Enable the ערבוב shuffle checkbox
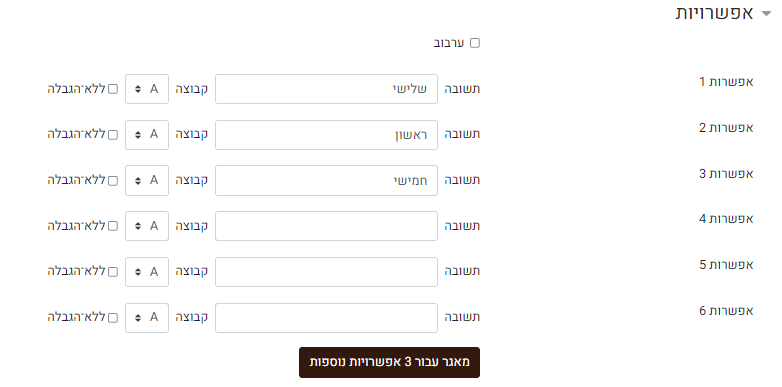The image size is (782, 387). pos(475,43)
